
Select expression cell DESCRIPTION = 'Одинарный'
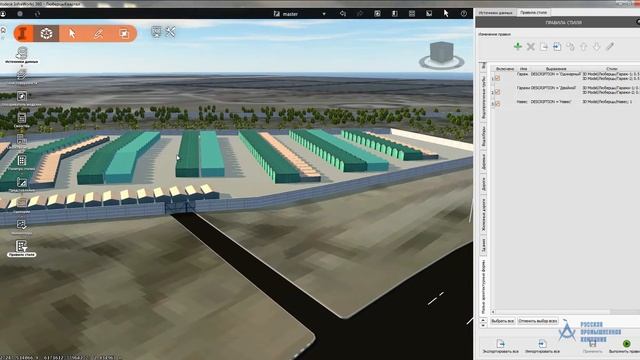[x=556, y=74]
